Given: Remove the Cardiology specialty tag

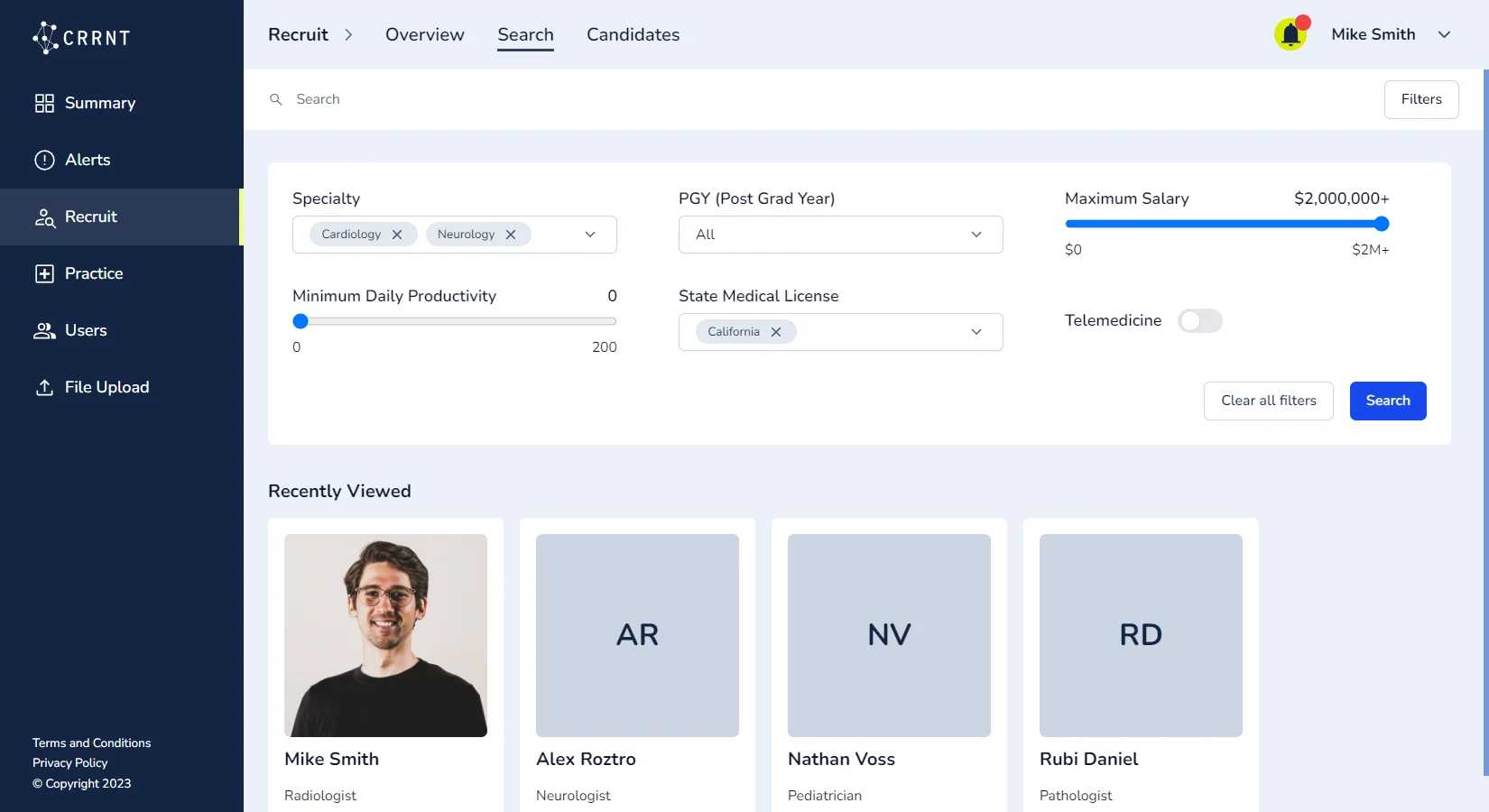Looking at the screenshot, I should (397, 235).
